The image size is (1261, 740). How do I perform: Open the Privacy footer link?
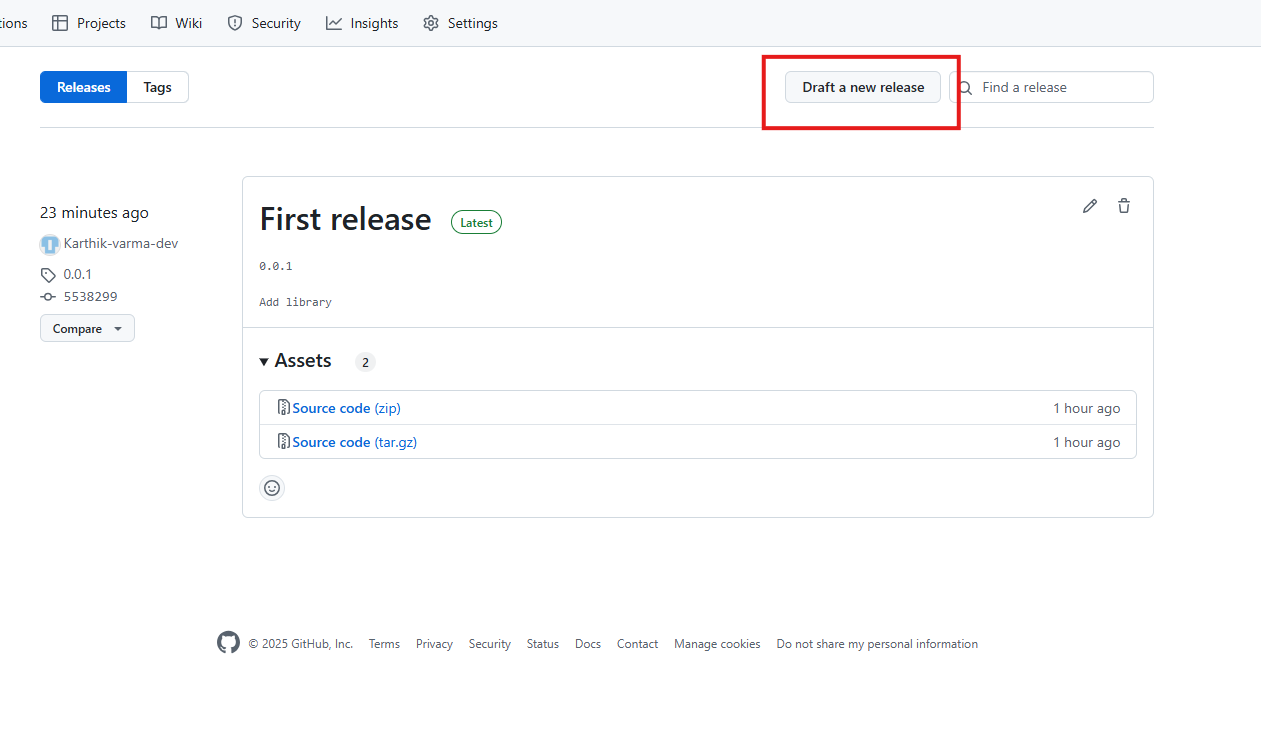point(434,644)
